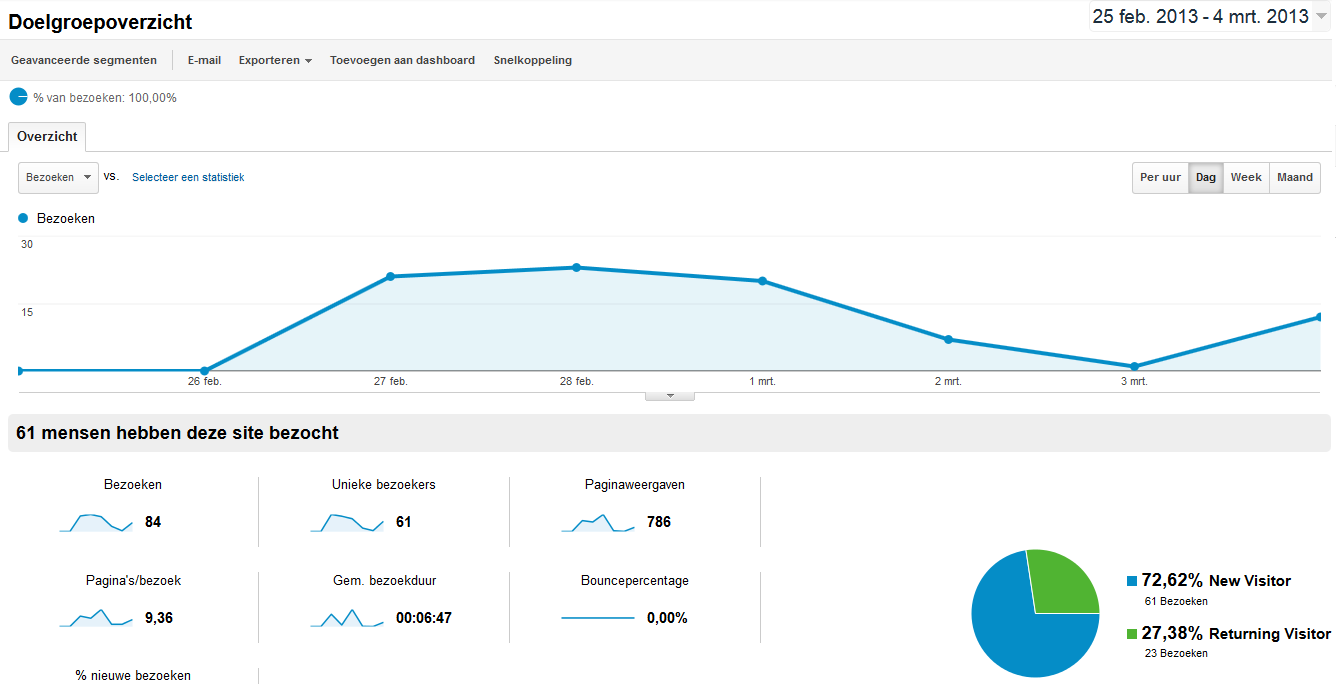Switch the chart to Per uur view
Image resolution: width=1341 pixels, height=684 pixels.
[x=1160, y=178]
